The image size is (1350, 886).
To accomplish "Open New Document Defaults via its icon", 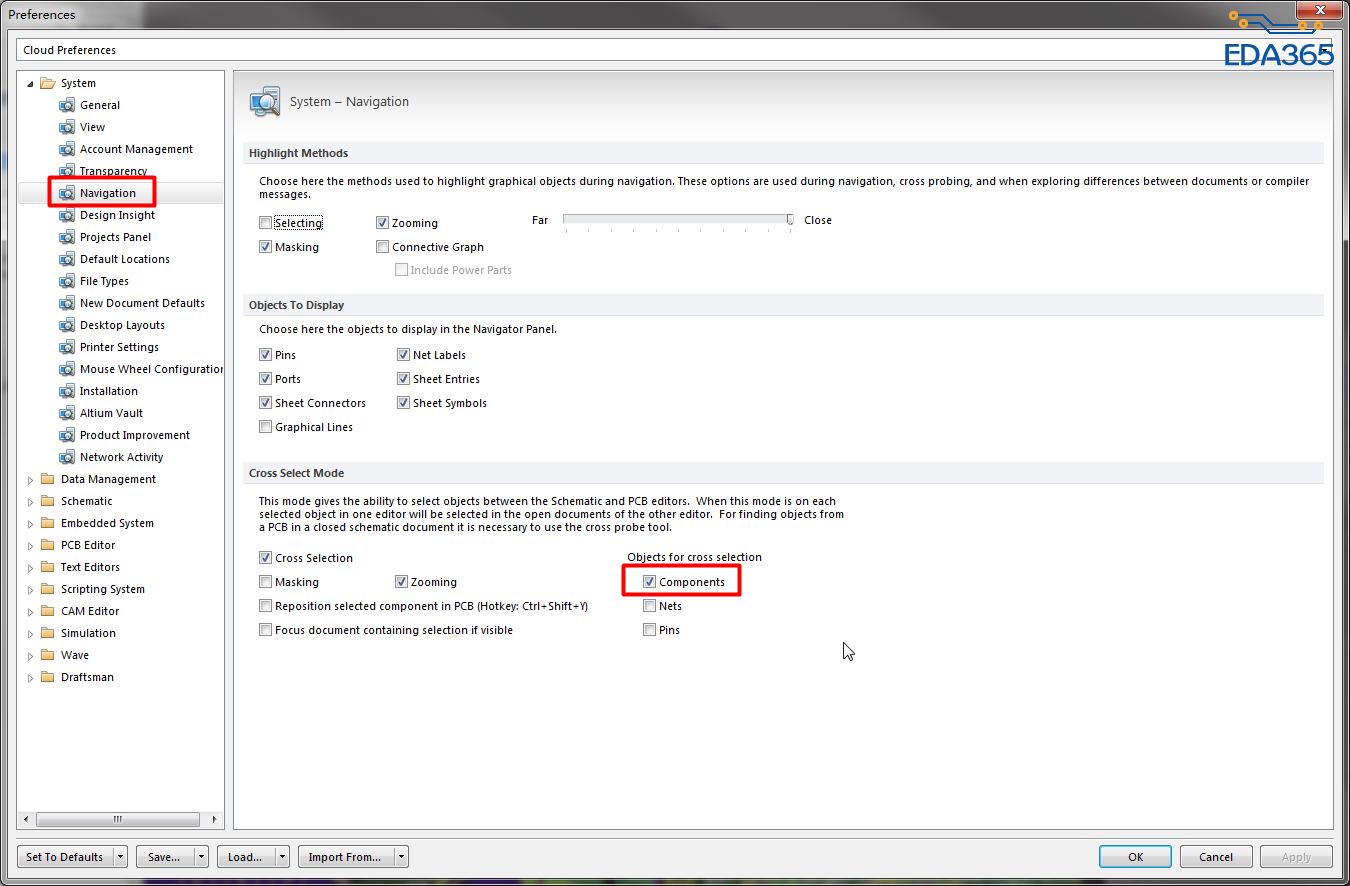I will point(67,303).
